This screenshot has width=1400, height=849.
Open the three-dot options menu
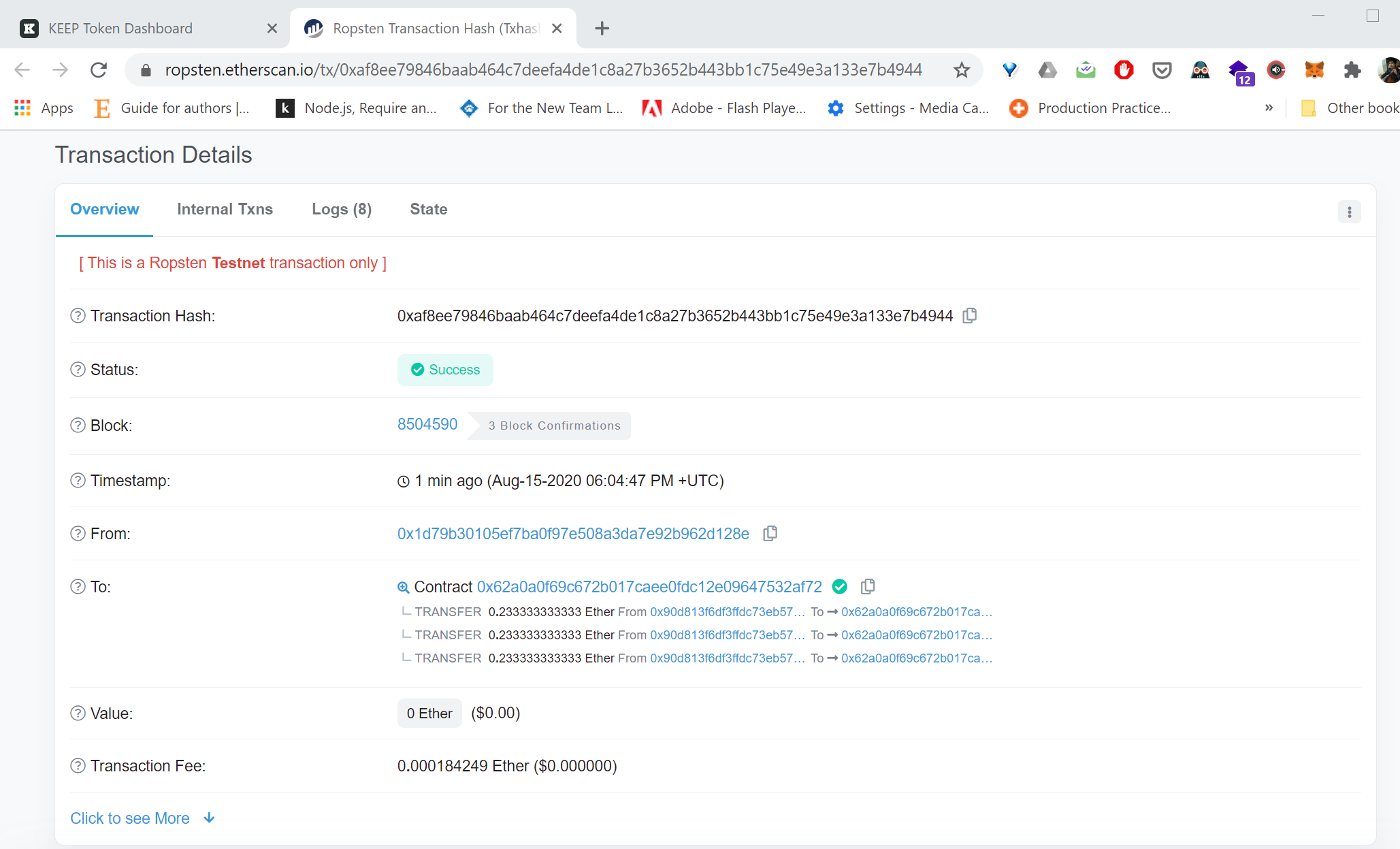[x=1349, y=212]
